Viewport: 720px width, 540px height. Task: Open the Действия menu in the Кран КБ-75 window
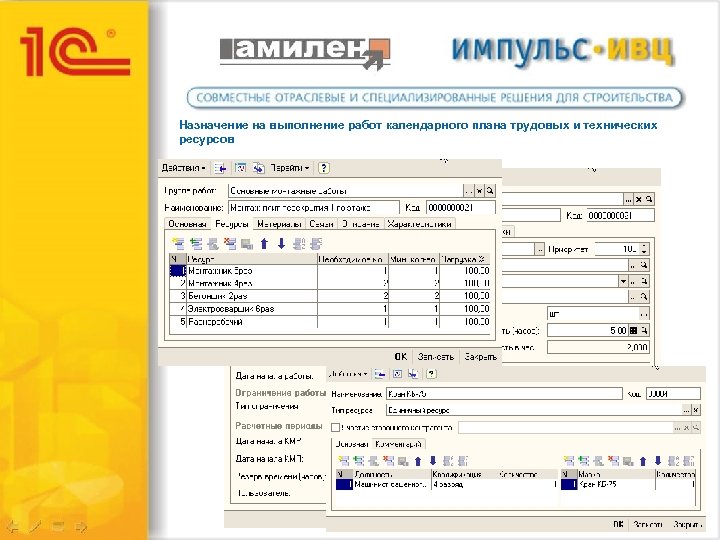349,374
